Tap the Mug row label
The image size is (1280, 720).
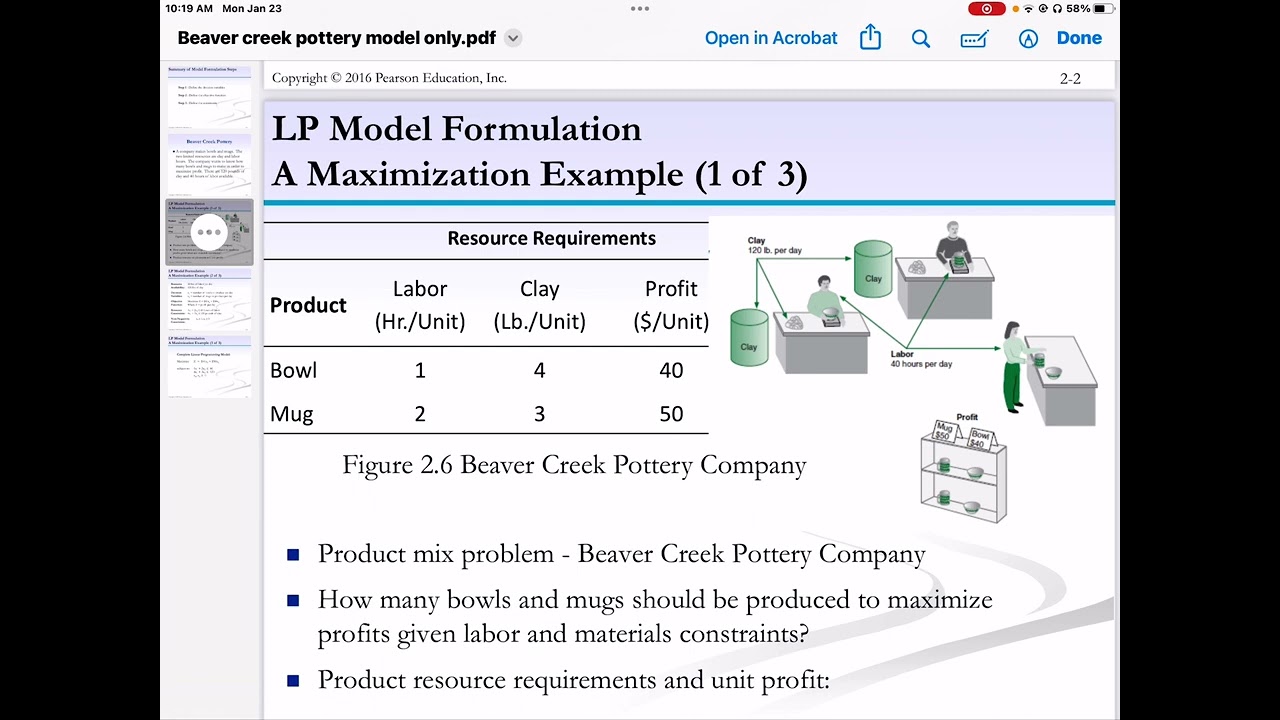(291, 414)
